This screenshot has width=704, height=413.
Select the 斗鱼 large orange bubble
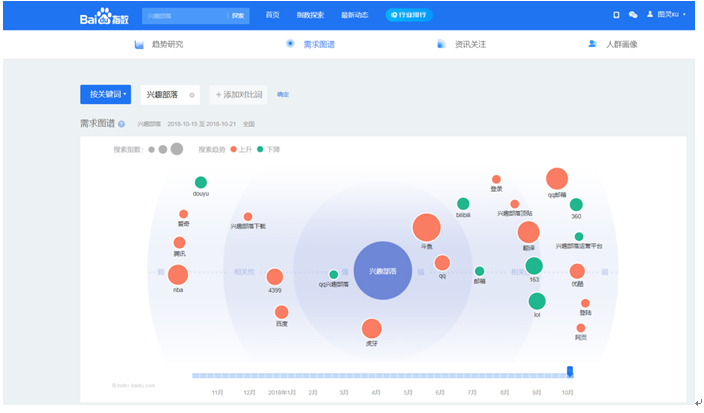click(427, 228)
